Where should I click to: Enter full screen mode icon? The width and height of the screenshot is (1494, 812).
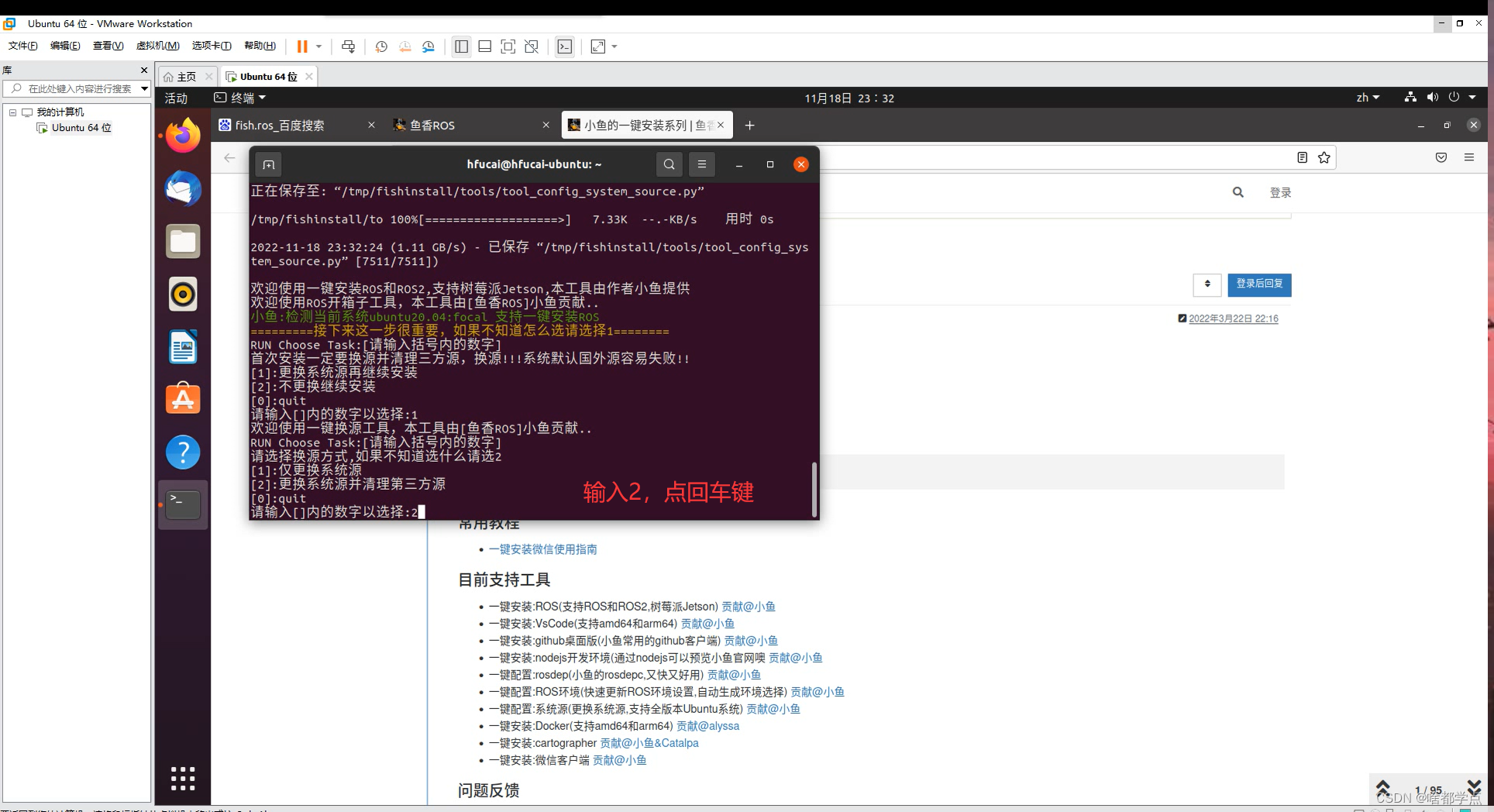tap(508, 46)
